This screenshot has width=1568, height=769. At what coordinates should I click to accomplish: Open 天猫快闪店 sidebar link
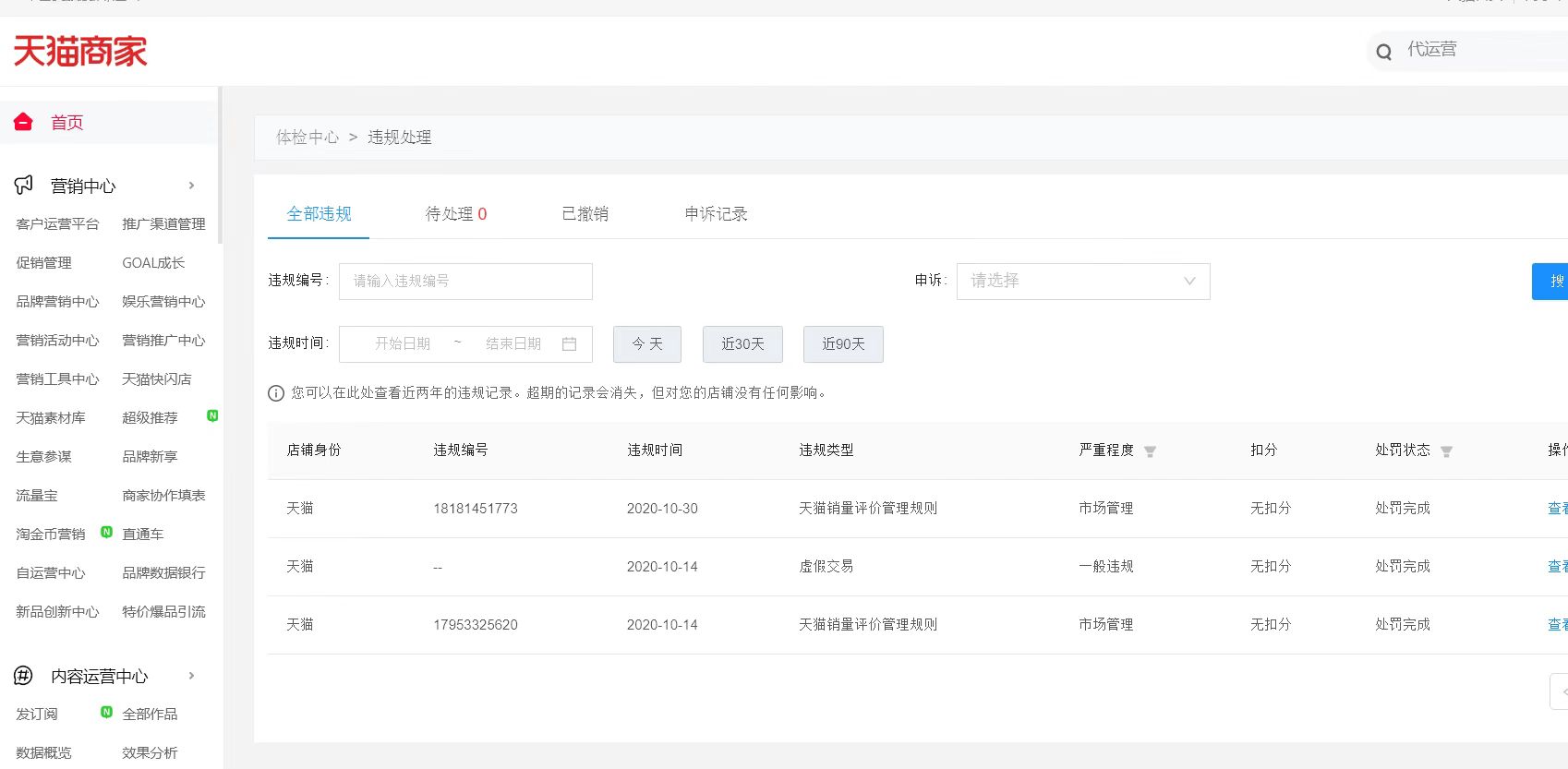click(x=157, y=379)
